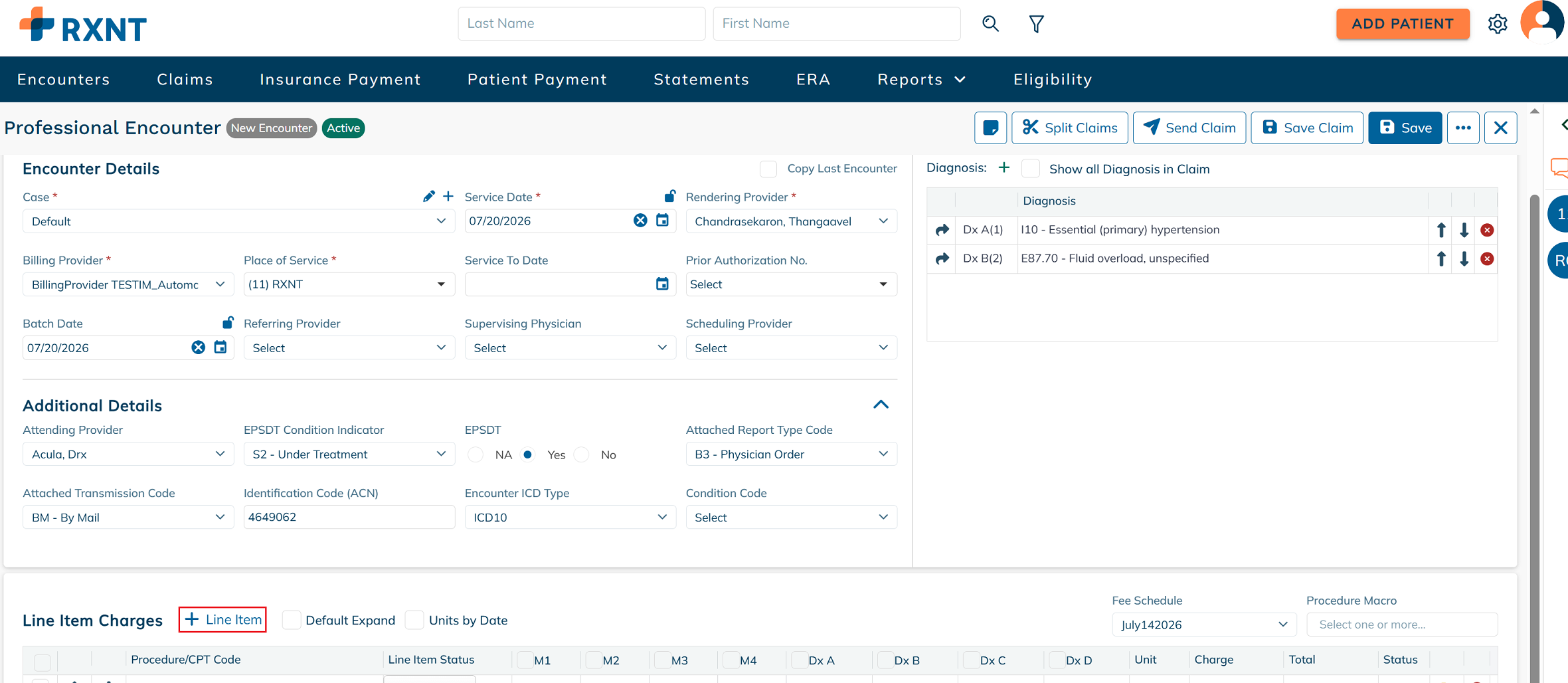Expand the Fee Schedule dropdown
Viewport: 1568px width, 683px height.
tap(1204, 625)
